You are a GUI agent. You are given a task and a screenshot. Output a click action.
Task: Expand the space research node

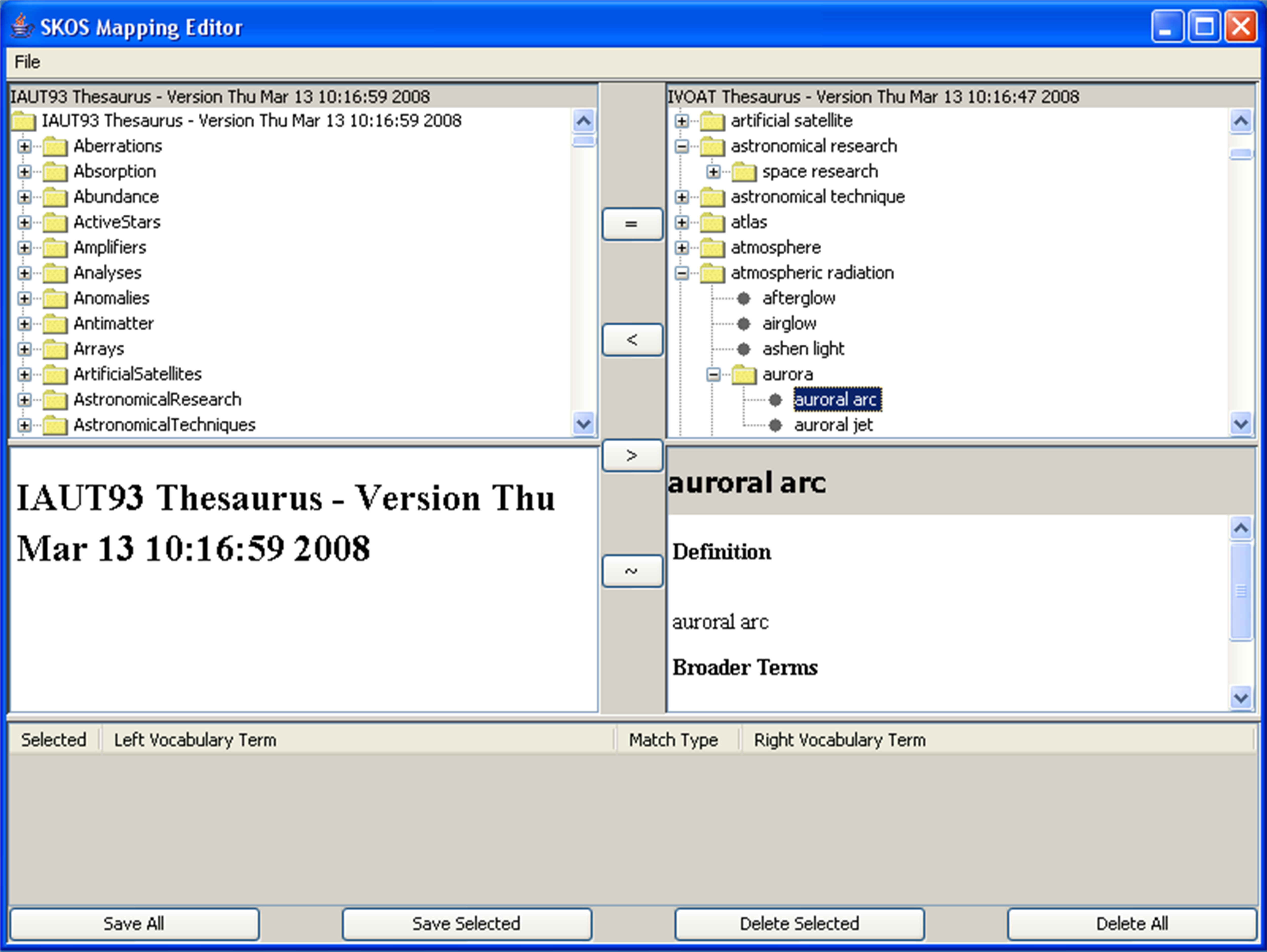click(713, 172)
